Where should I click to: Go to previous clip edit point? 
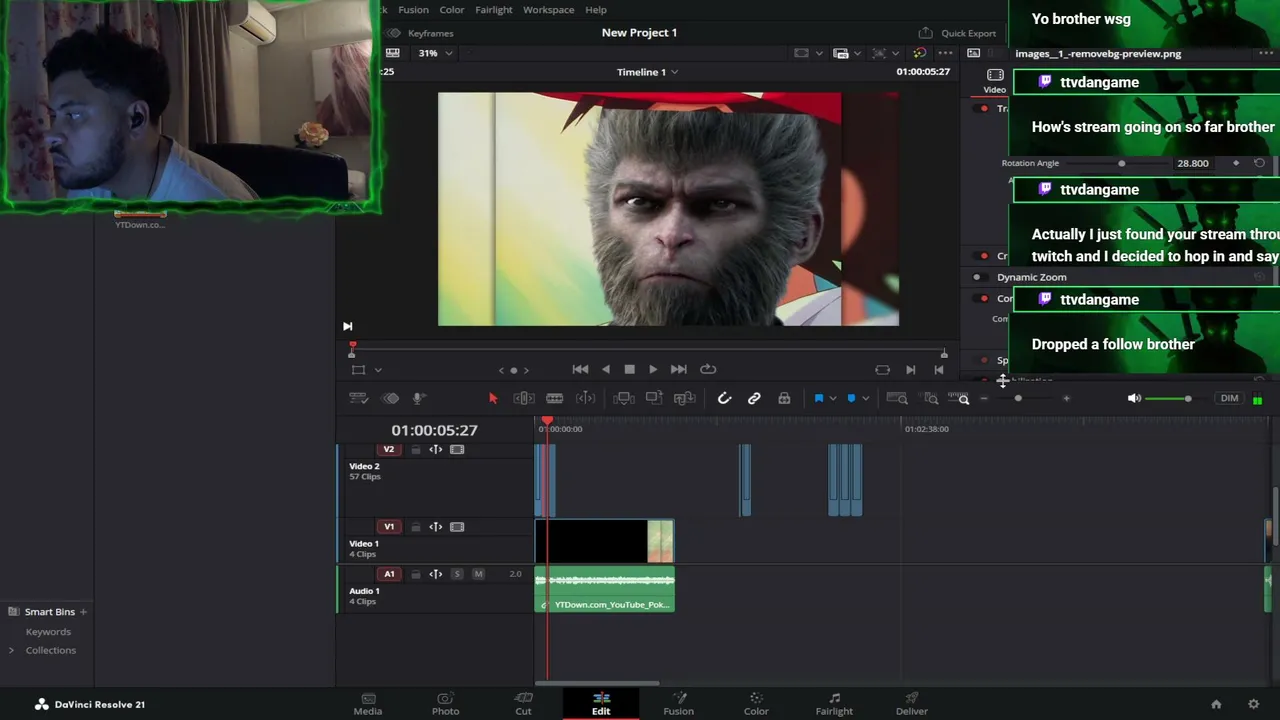tap(938, 370)
